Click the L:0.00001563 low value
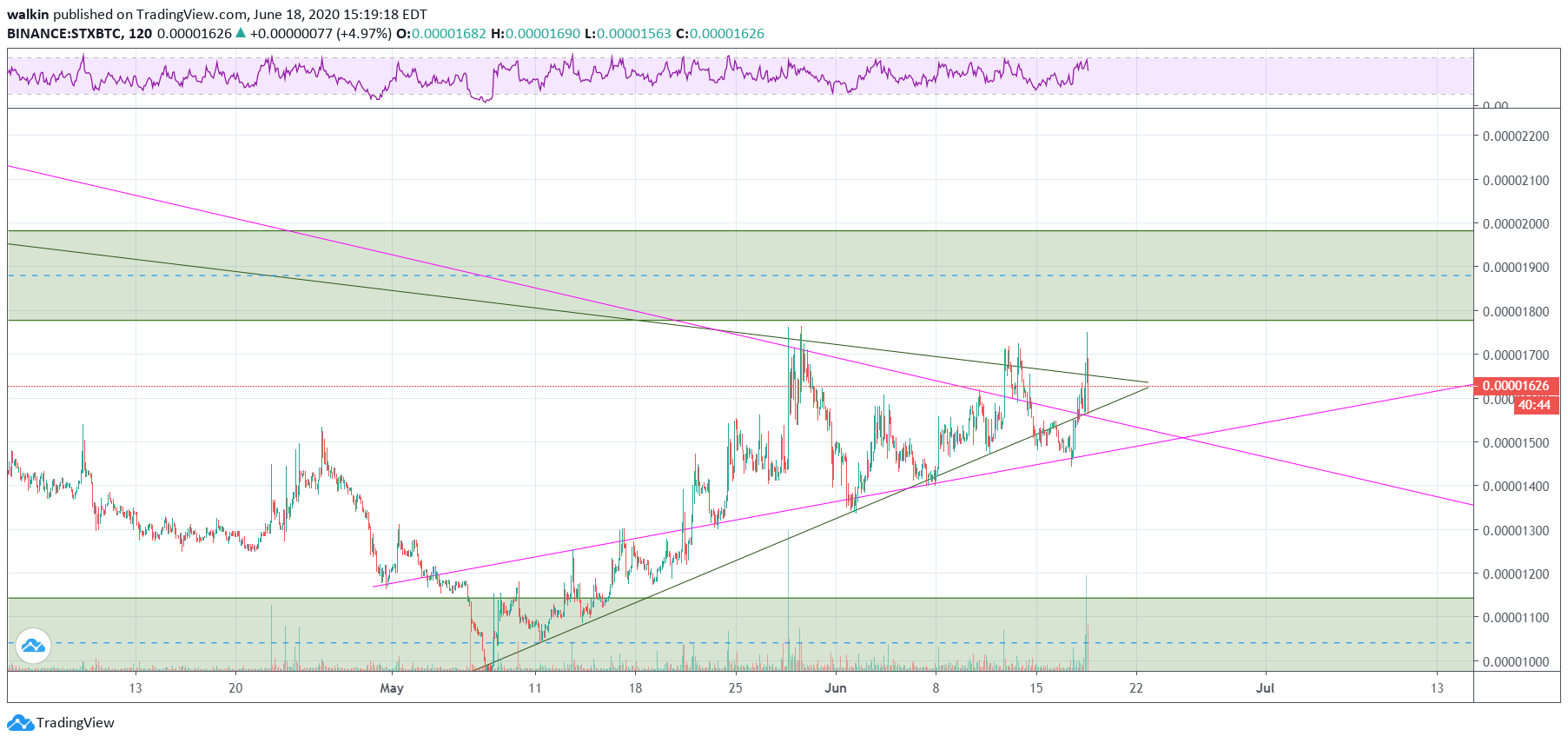 coord(628,33)
